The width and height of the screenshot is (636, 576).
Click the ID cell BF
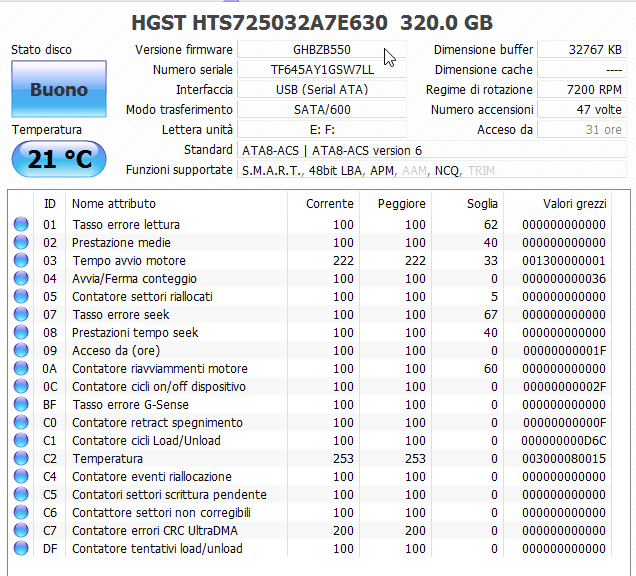(49, 404)
